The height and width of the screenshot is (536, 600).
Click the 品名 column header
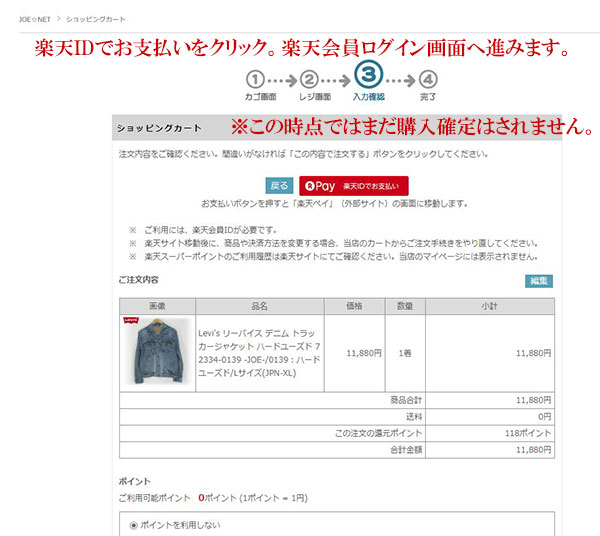(259, 306)
